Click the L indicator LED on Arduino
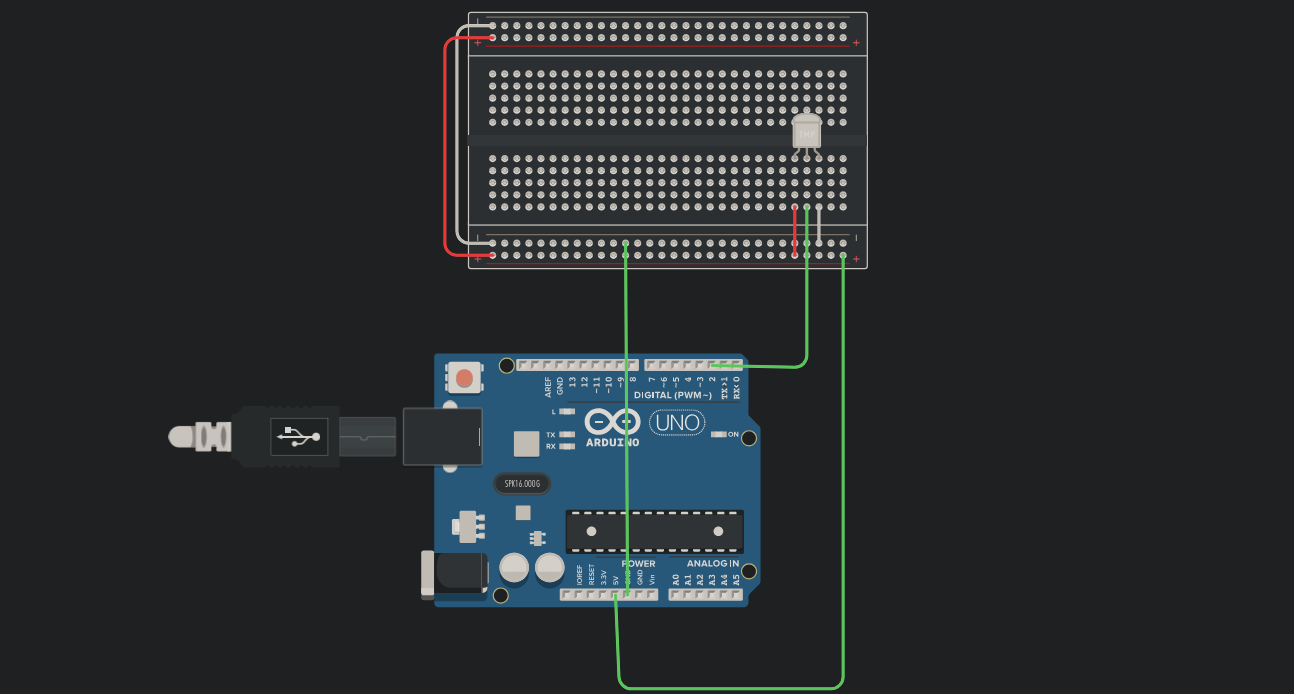 (x=568, y=412)
